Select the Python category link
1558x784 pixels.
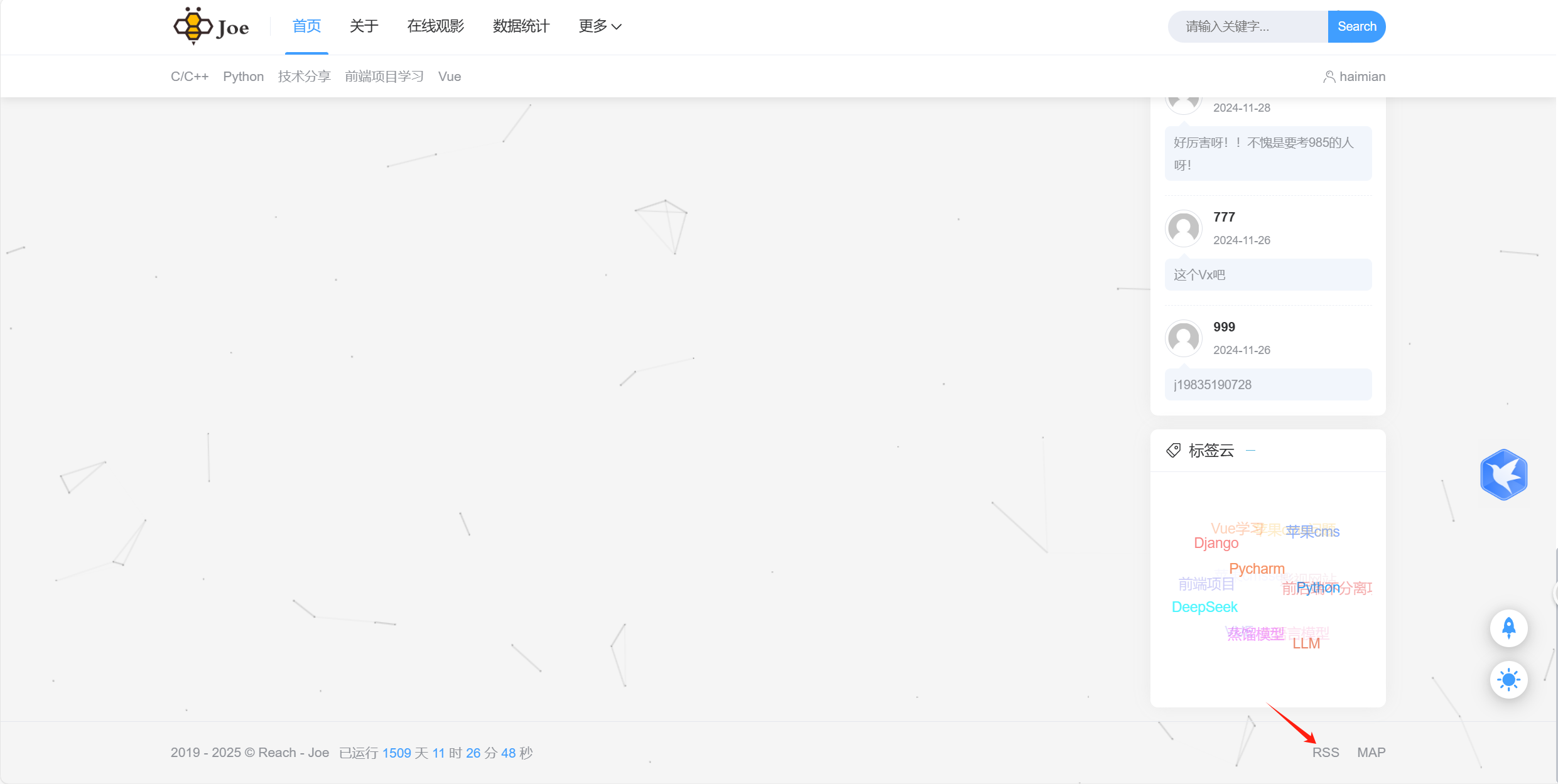(243, 77)
